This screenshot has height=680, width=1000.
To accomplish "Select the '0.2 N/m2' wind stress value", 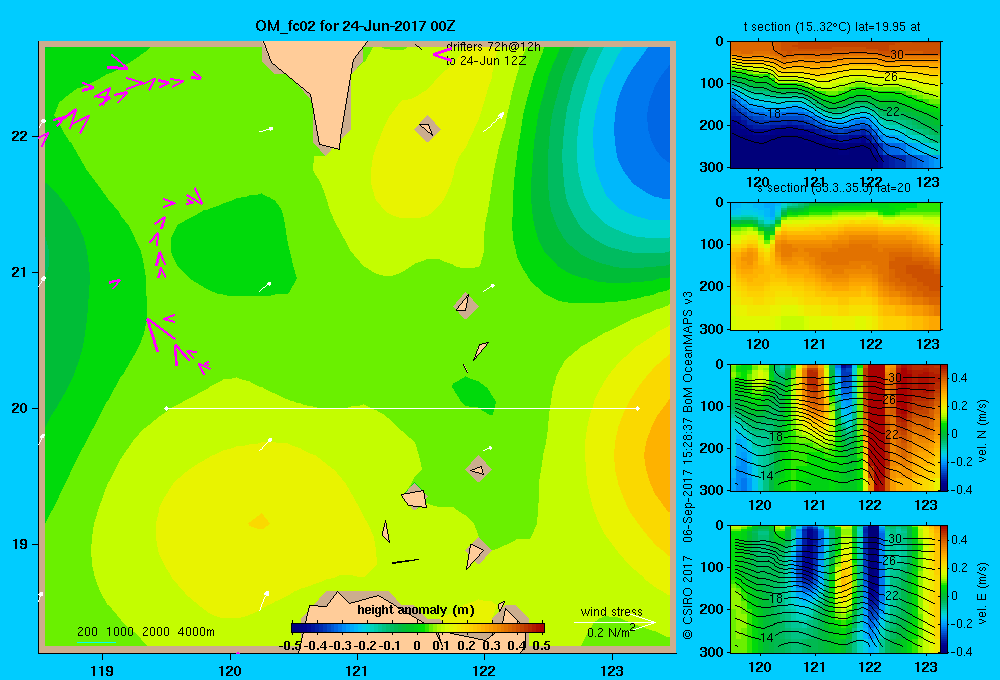I will 611,632.
